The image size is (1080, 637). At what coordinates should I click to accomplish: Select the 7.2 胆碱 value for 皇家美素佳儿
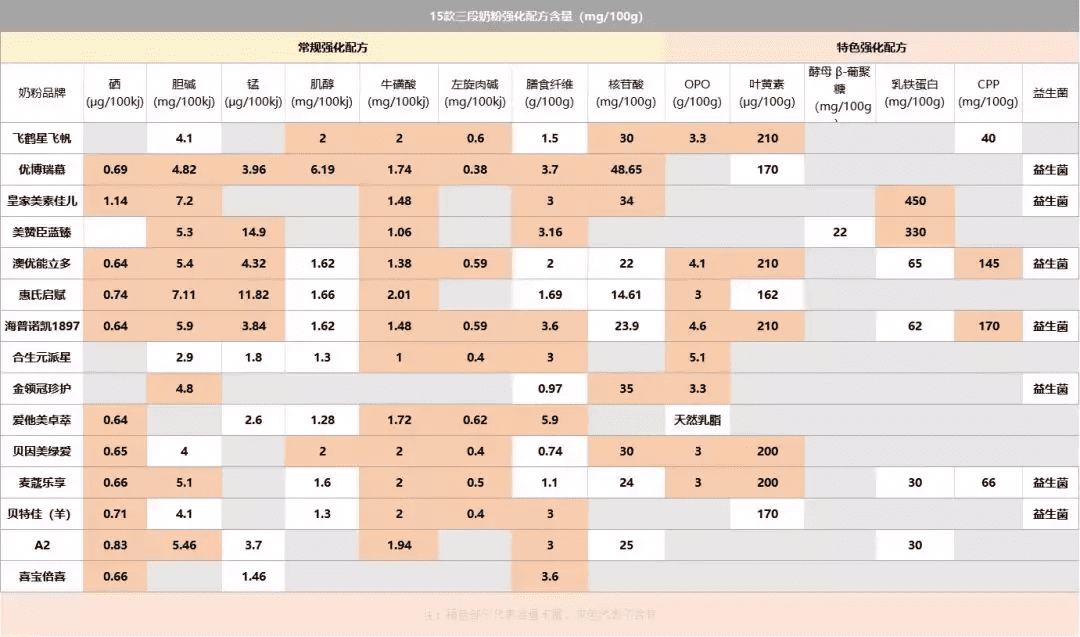(x=184, y=201)
